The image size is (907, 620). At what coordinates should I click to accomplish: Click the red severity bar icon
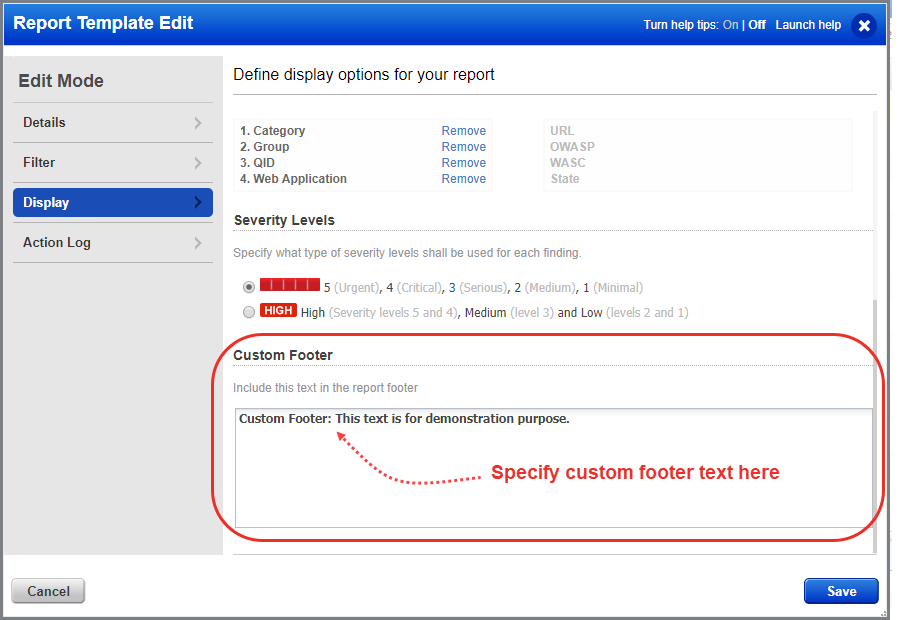click(289, 286)
